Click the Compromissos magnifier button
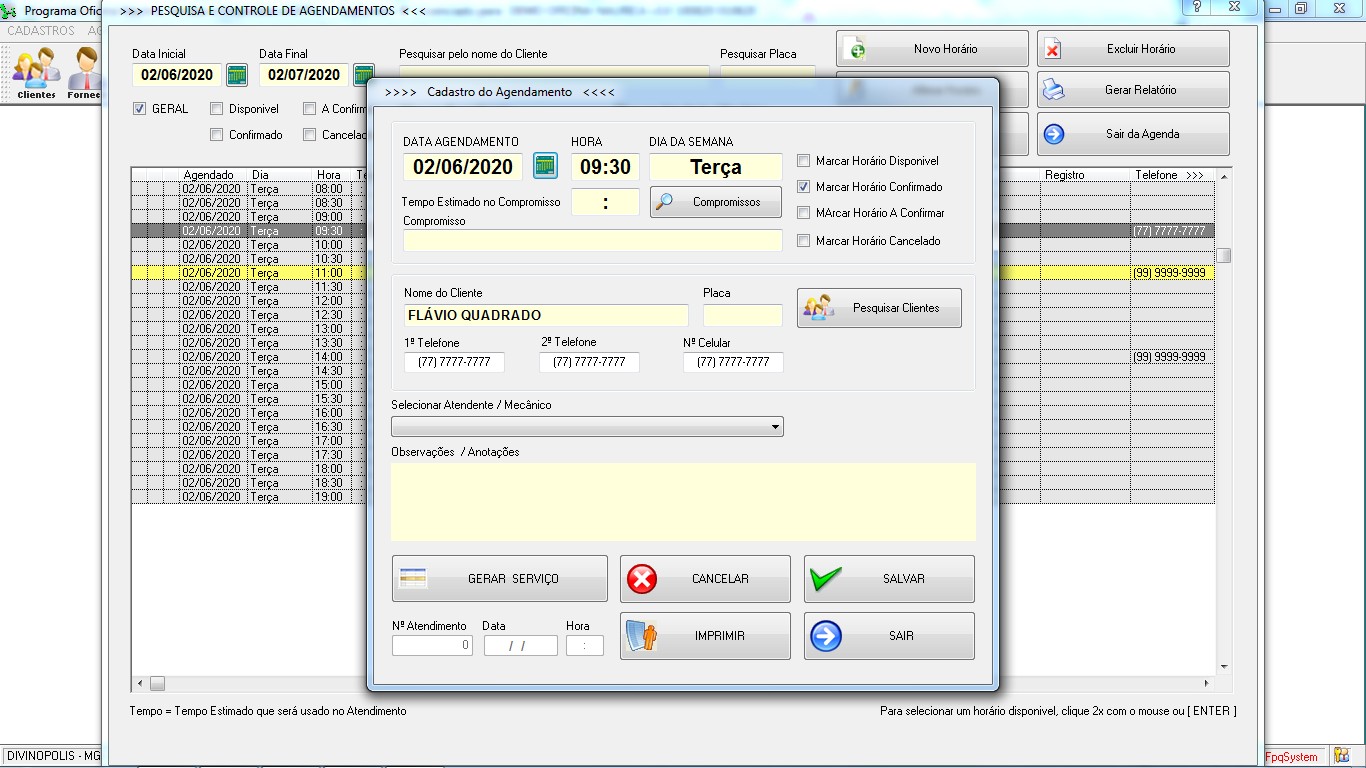The width and height of the screenshot is (1366, 768). click(x=716, y=202)
